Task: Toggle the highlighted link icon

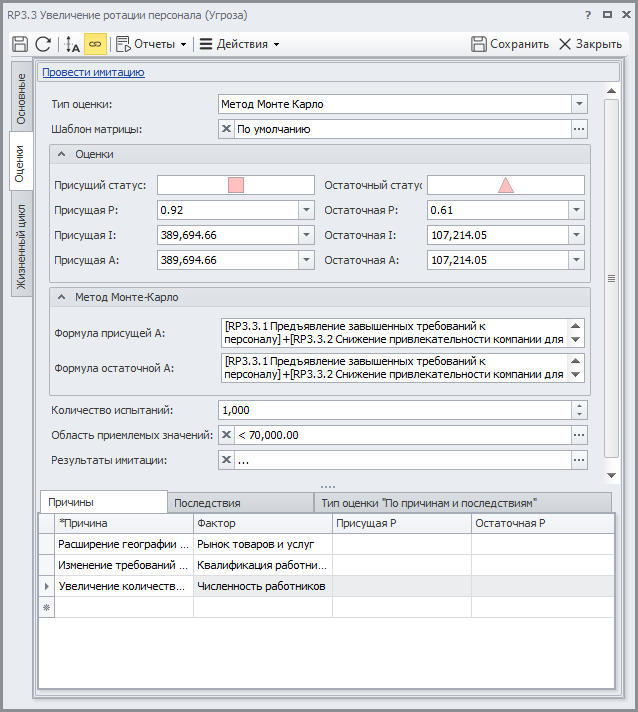Action: pos(95,44)
